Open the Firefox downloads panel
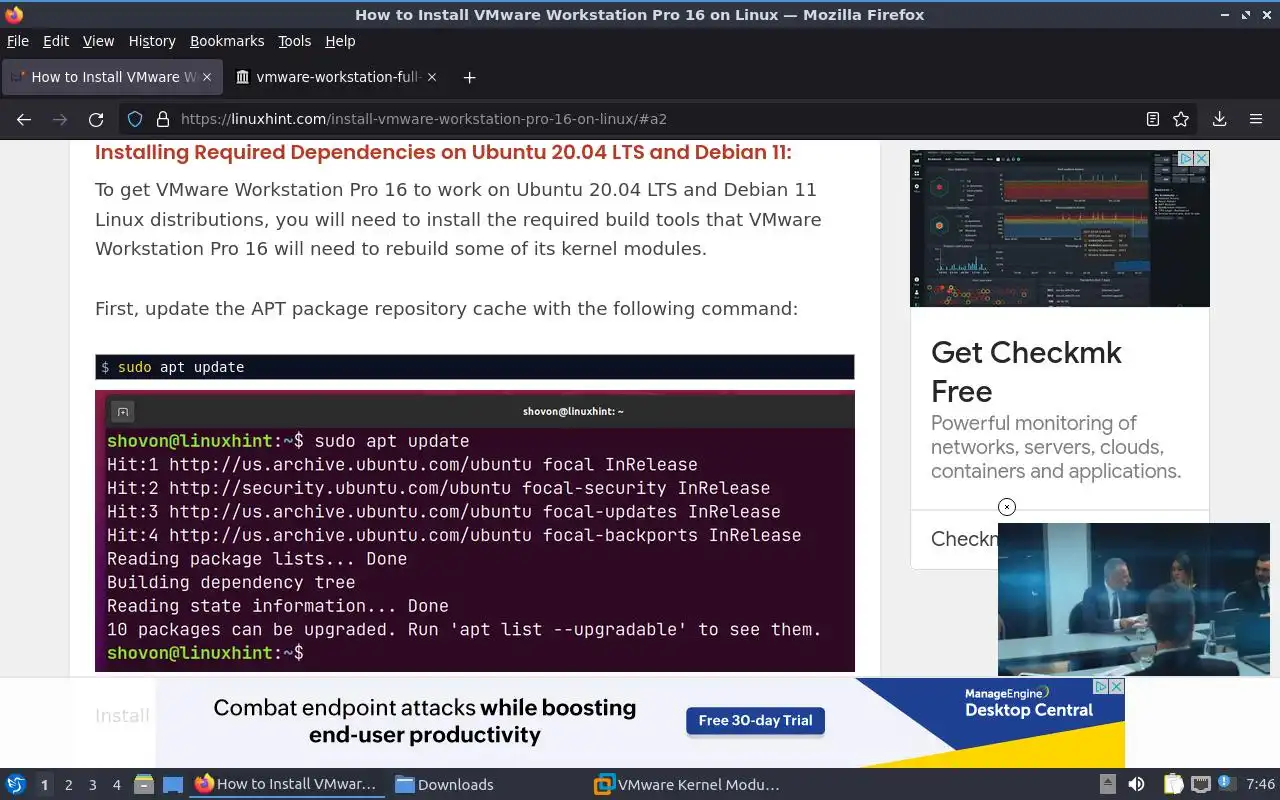1280x800 pixels. pos(1220,119)
